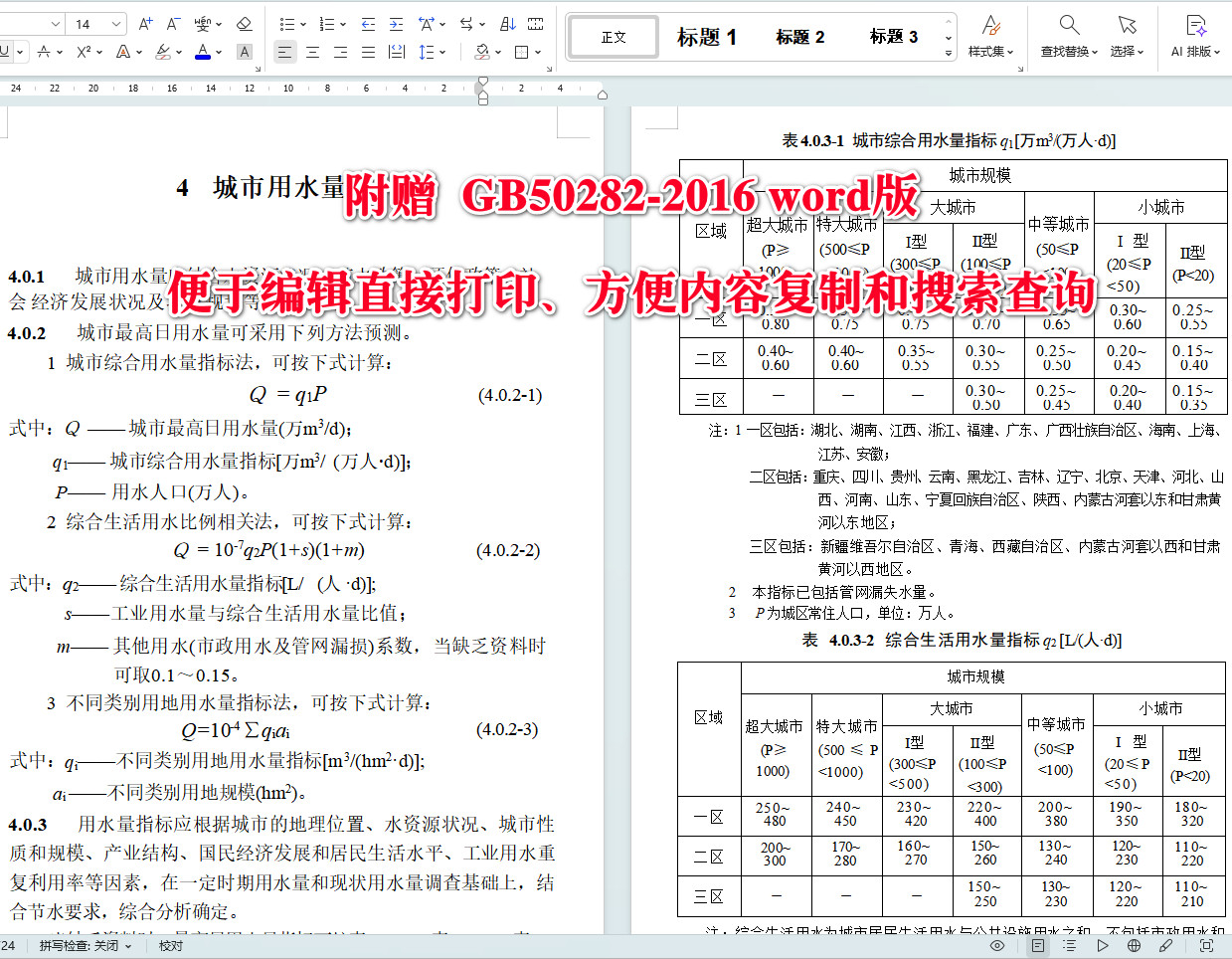Open the phonetic guide (wén) tool
1232x959 pixels.
pos(203,23)
